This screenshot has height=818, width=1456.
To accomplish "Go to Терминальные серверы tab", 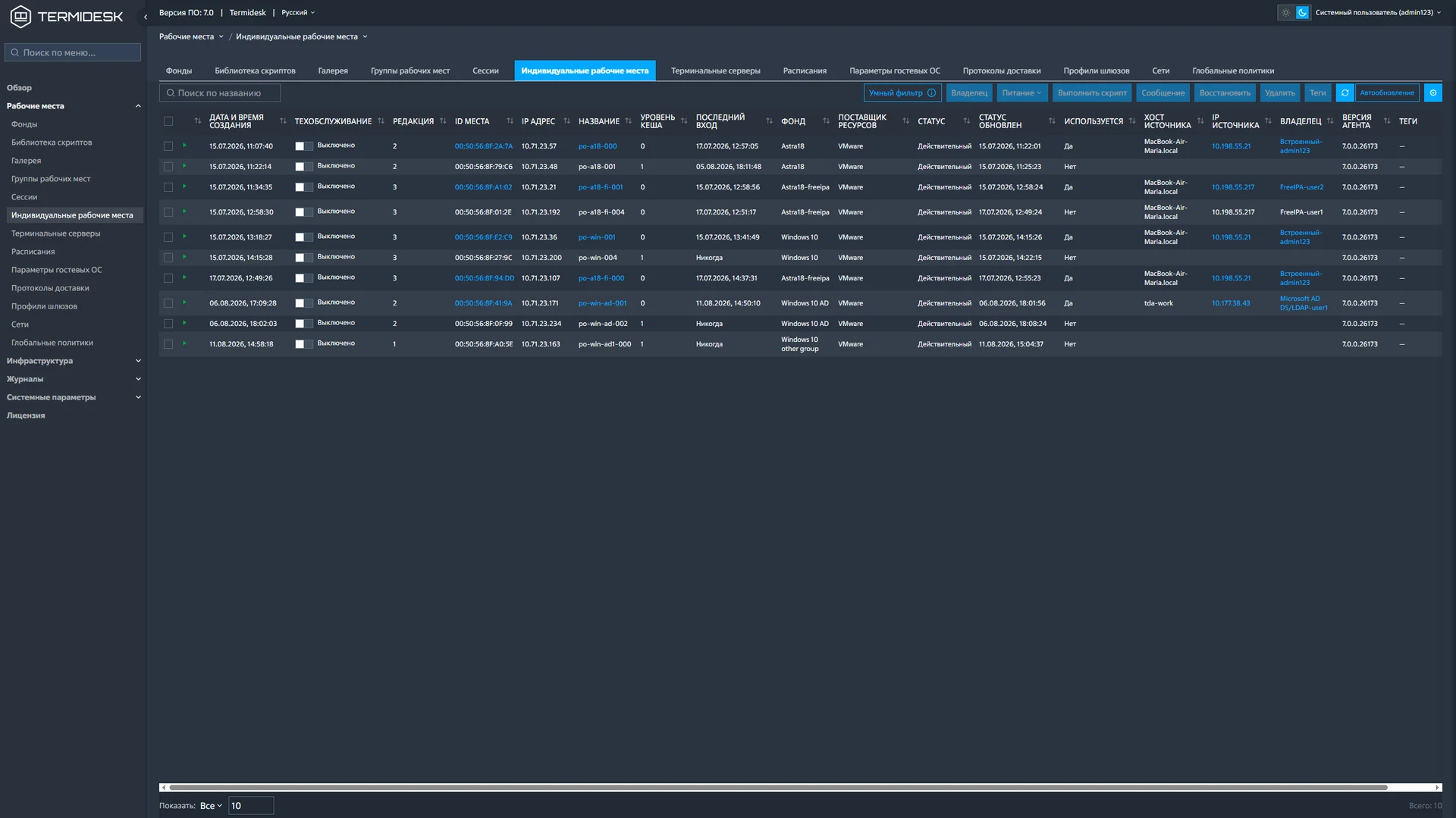I will point(715,71).
